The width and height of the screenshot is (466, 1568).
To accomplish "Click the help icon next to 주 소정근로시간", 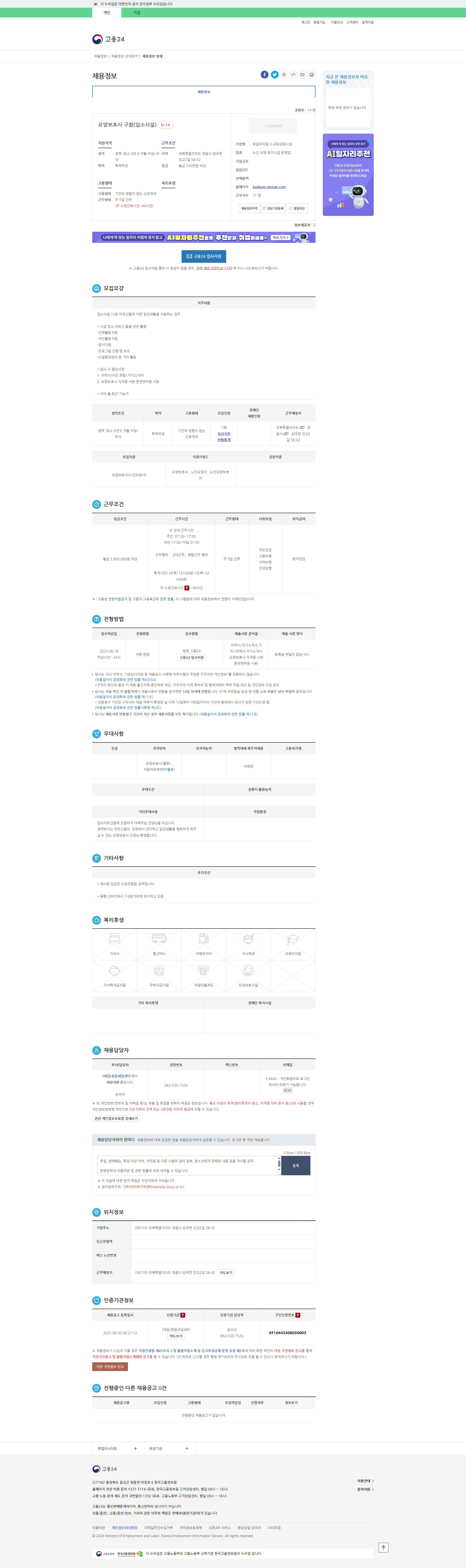I will [187, 588].
